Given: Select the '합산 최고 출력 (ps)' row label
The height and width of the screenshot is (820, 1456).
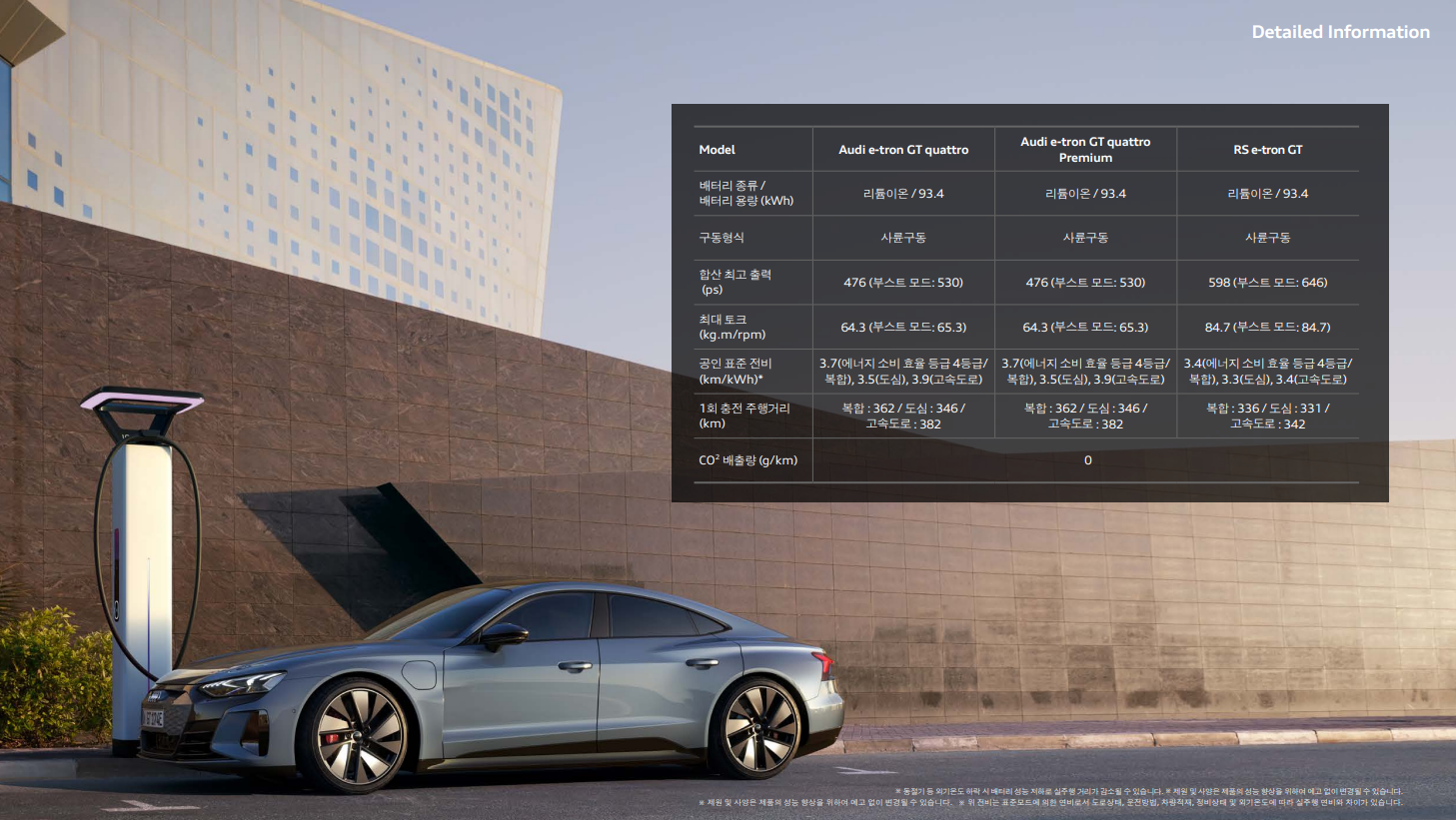Looking at the screenshot, I should point(734,282).
